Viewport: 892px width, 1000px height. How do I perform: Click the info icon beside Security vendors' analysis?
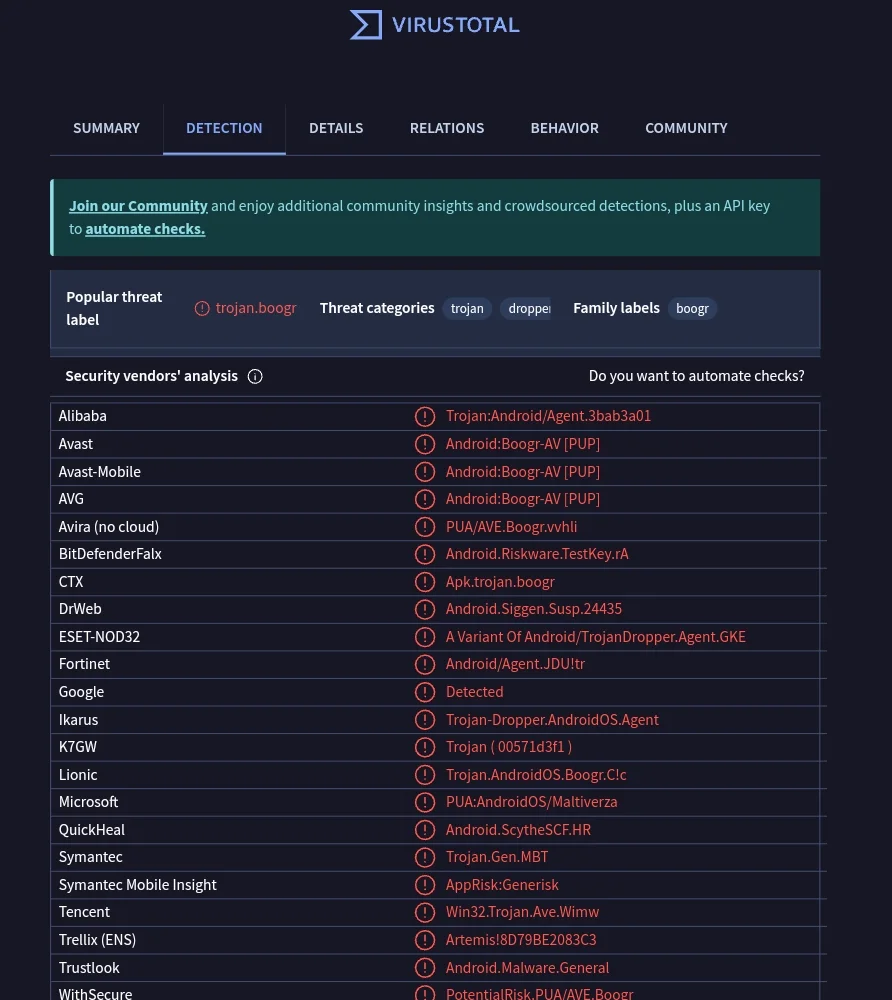click(255, 376)
